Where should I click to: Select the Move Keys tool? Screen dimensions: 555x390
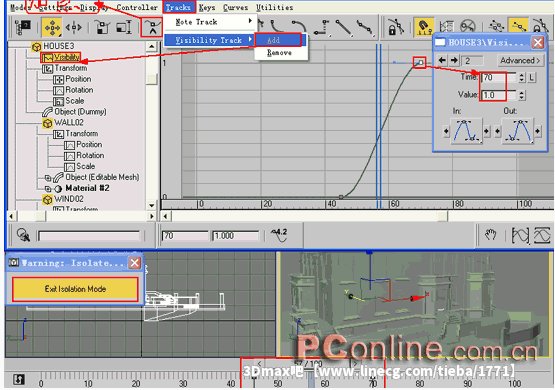[52, 27]
